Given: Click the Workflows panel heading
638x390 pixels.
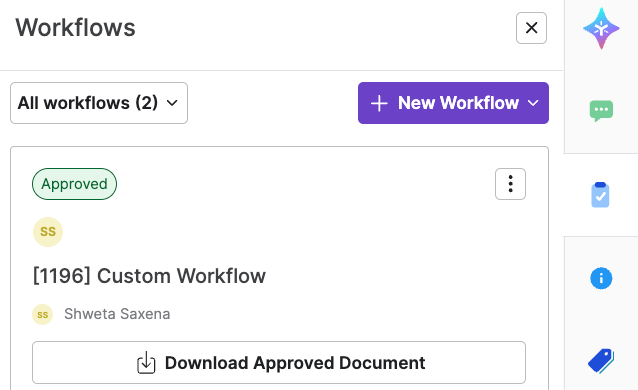Looking at the screenshot, I should tap(75, 28).
